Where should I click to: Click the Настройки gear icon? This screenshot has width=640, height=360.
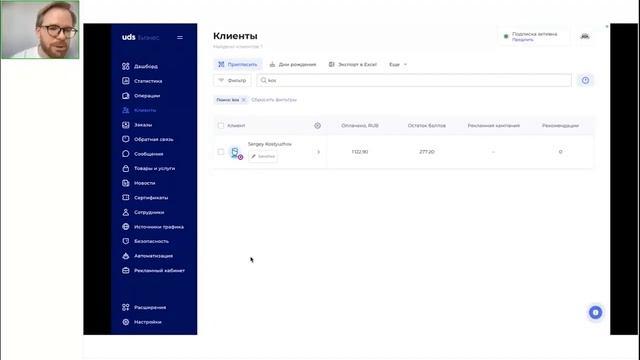tap(126, 322)
